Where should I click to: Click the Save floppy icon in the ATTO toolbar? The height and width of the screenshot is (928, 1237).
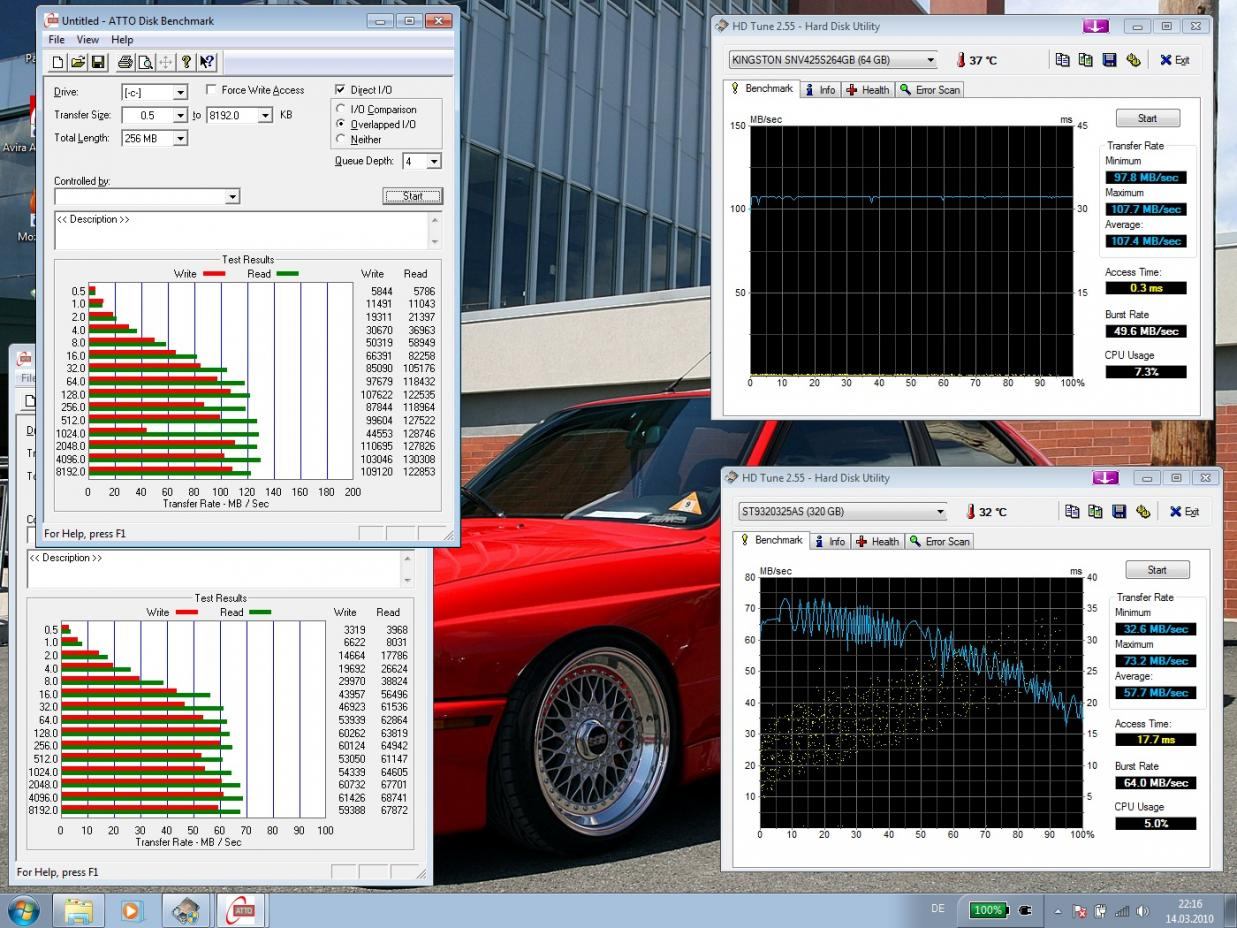pyautogui.click(x=98, y=63)
